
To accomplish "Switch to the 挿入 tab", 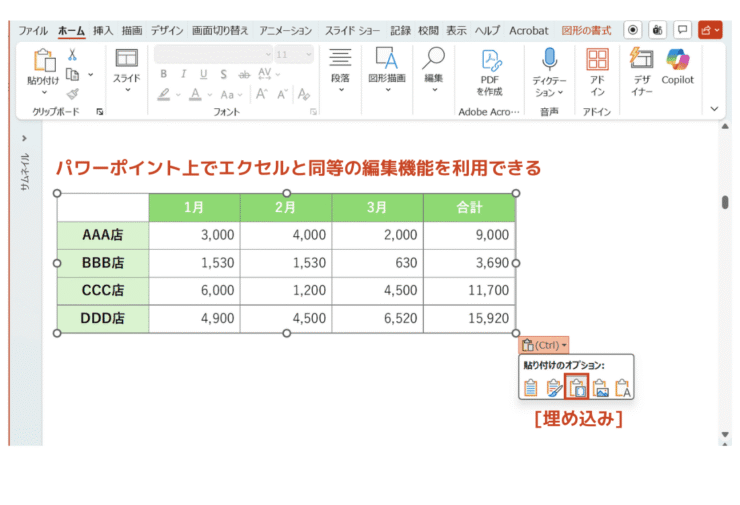I will 103,31.
